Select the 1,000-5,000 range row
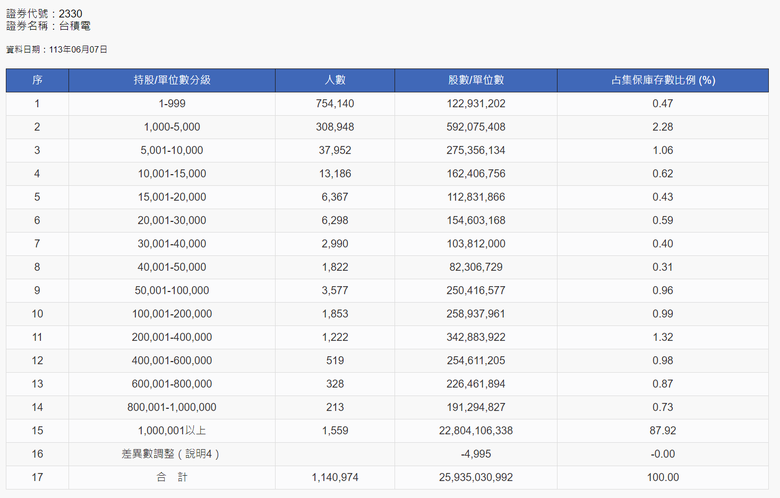Viewport: 780px width, 498px height. pyautogui.click(x=388, y=127)
